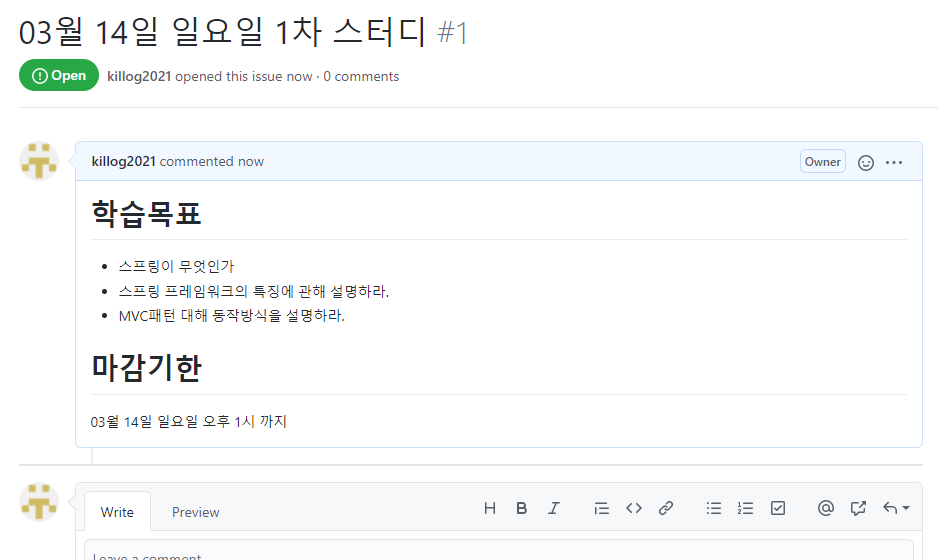Open killog2021 link in comment header

pos(123,162)
